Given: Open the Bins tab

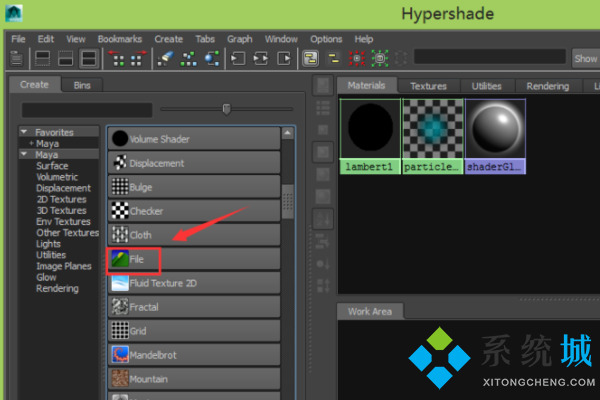Looking at the screenshot, I should pos(81,85).
